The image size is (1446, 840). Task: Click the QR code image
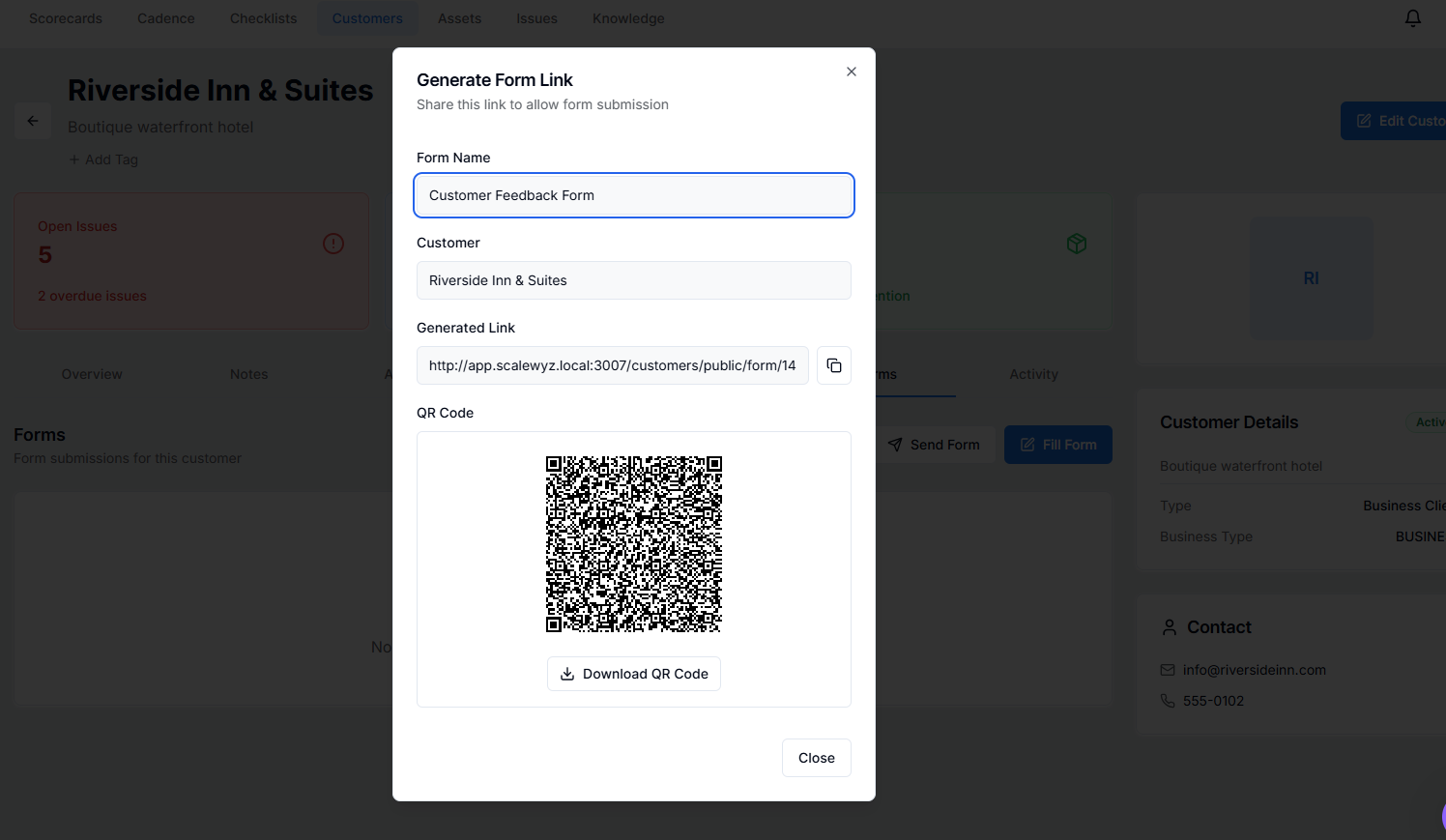[633, 543]
